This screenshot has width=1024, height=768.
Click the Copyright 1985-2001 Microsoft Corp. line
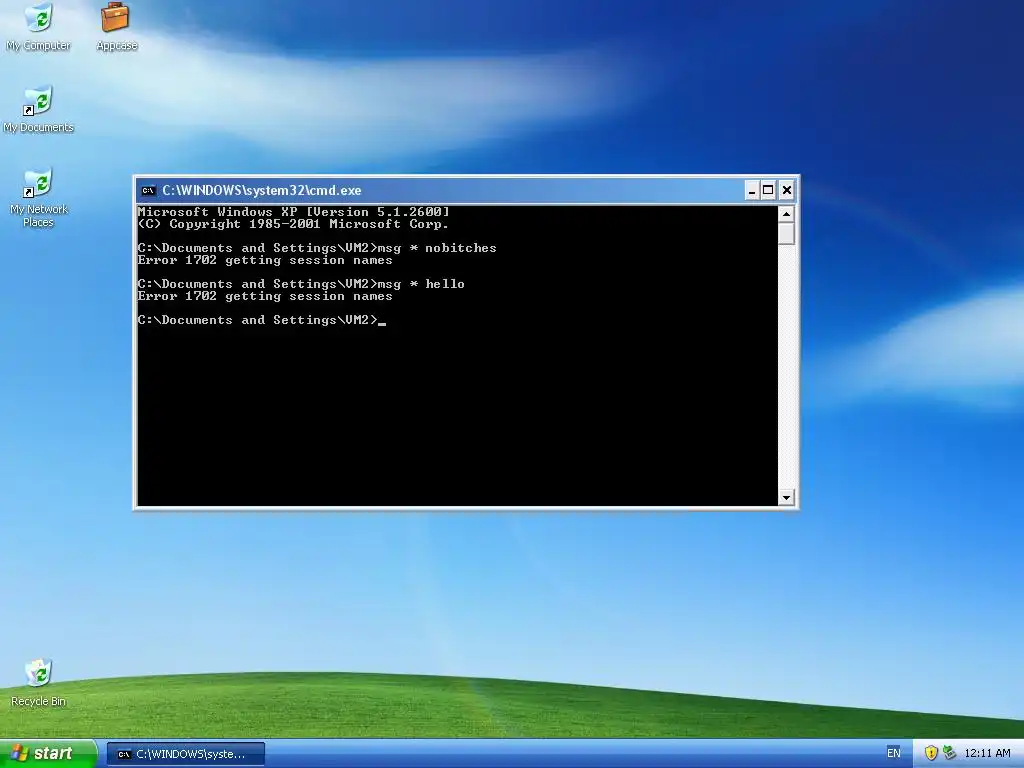[293, 224]
